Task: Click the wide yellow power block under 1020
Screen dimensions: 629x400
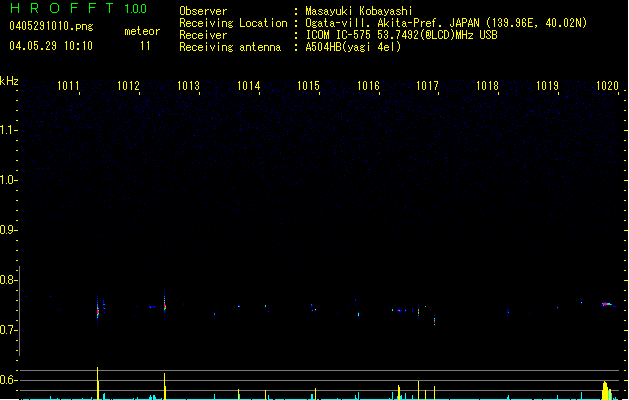Action: click(x=607, y=390)
